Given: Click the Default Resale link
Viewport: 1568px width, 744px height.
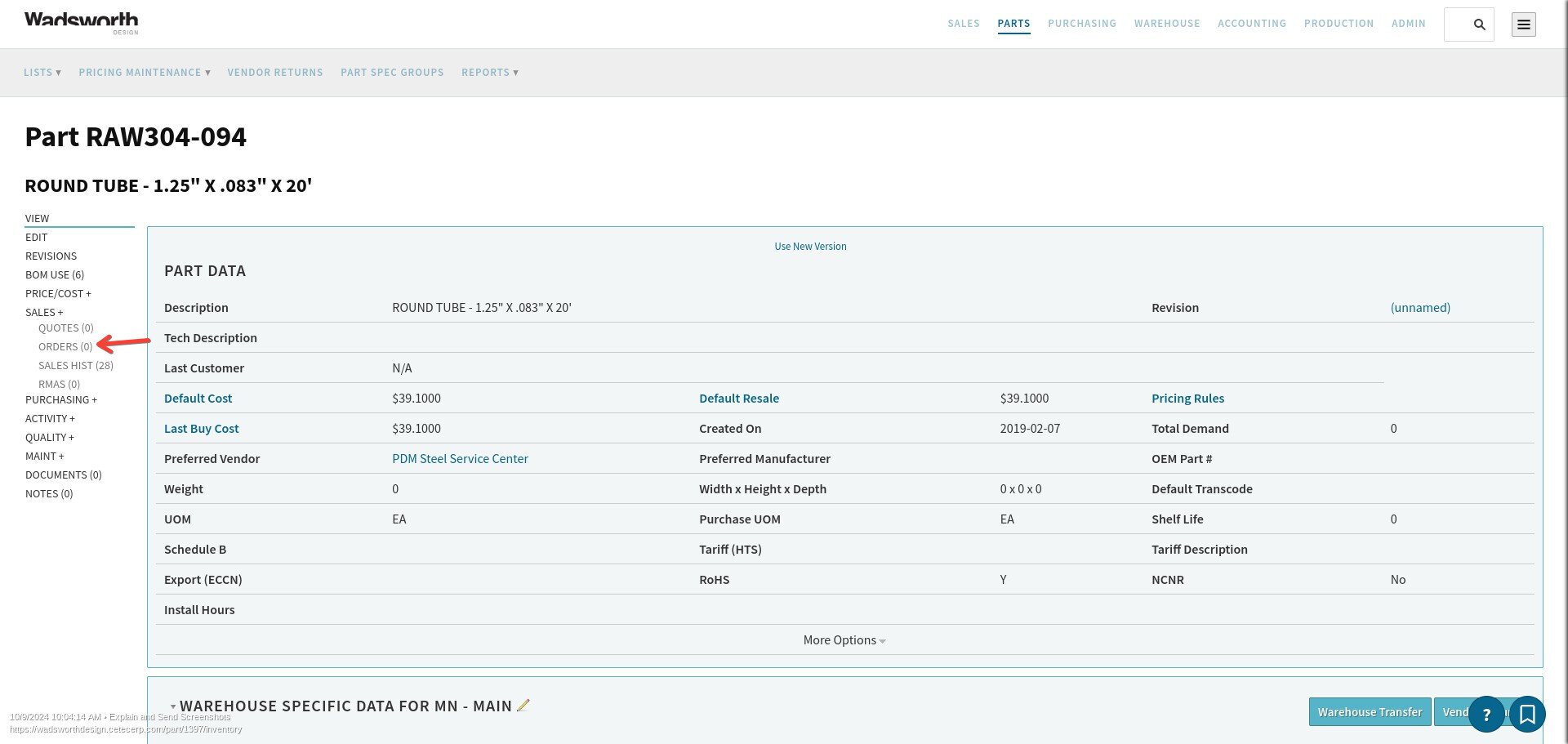Looking at the screenshot, I should tap(739, 399).
